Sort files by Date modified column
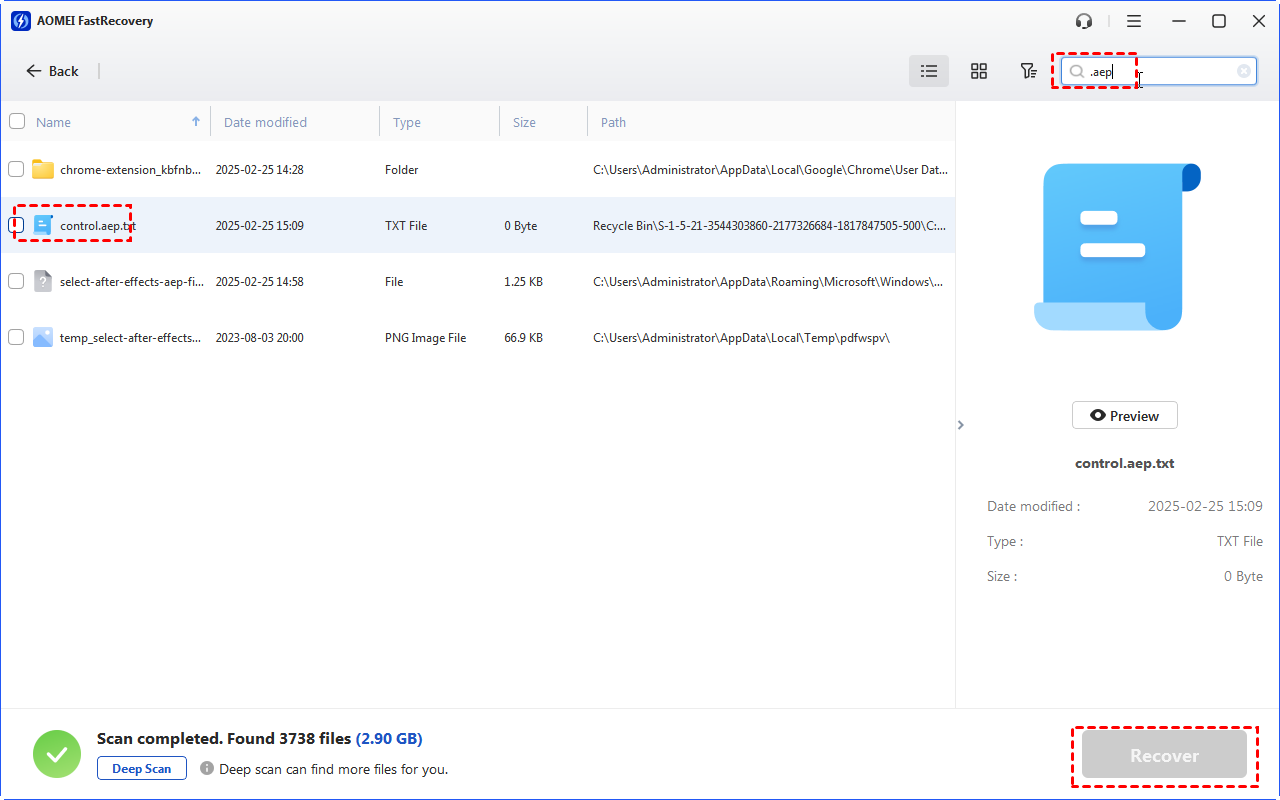Screen dimensions: 1280x800 point(265,122)
